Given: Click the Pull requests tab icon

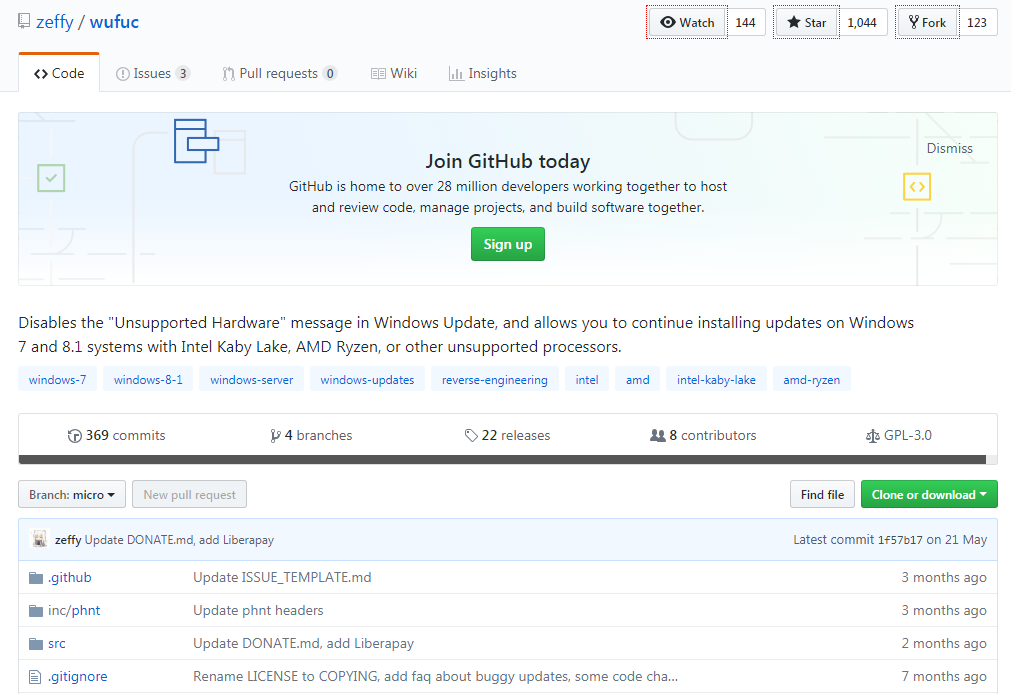Looking at the screenshot, I should [228, 74].
